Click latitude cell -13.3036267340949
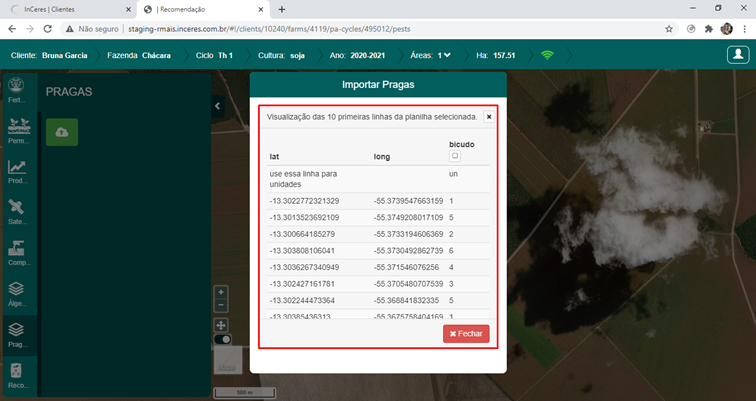The image size is (756, 401). [x=304, y=267]
